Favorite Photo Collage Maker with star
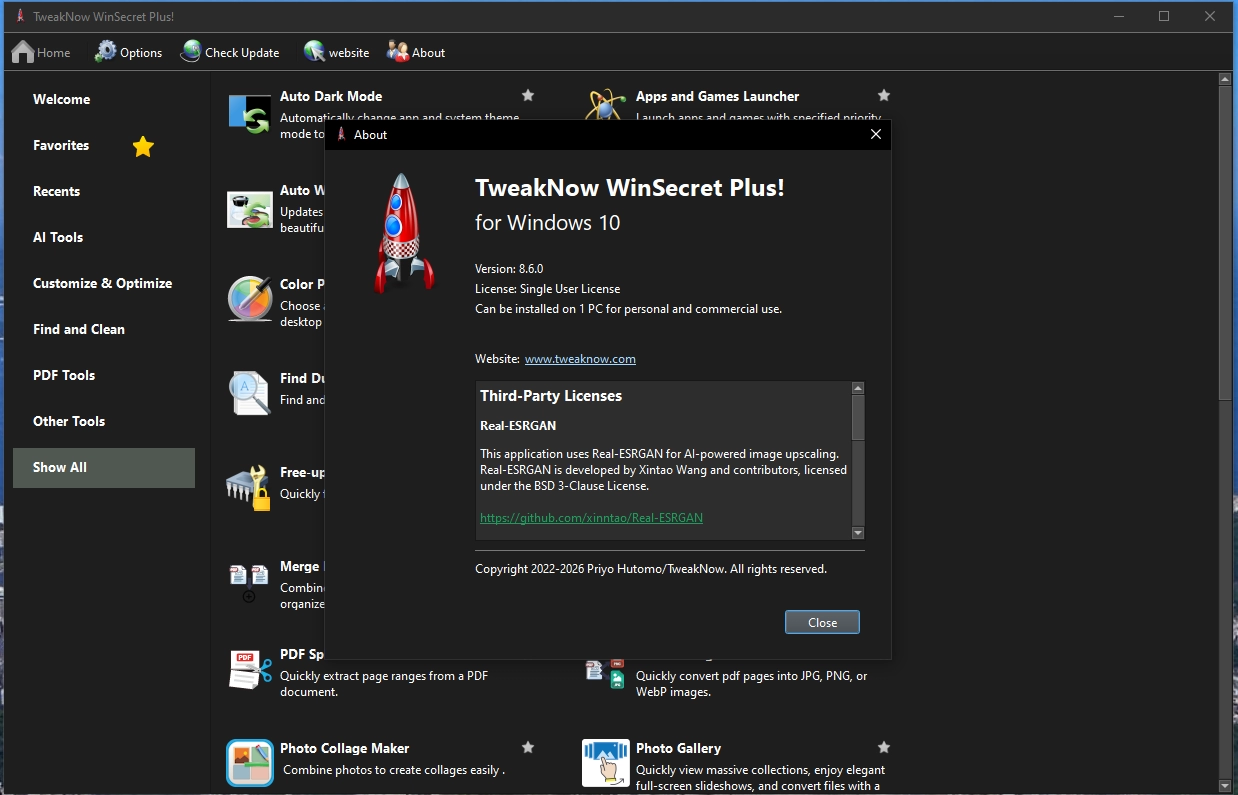Viewport: 1238px width, 795px height. [x=528, y=747]
